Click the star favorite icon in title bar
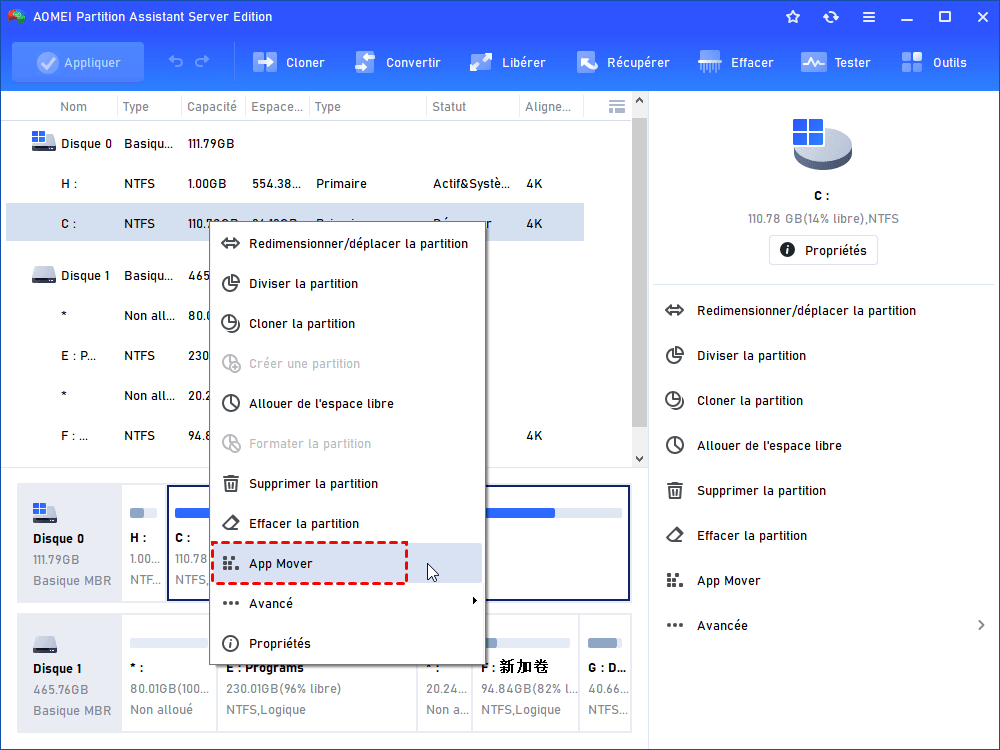Screen dimensions: 1000x750 pos(793,17)
